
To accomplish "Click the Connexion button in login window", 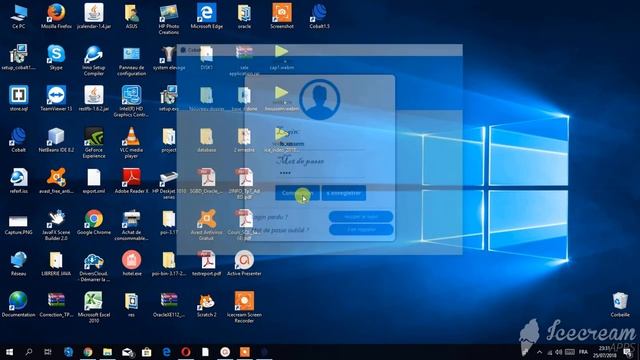I will coord(298,193).
